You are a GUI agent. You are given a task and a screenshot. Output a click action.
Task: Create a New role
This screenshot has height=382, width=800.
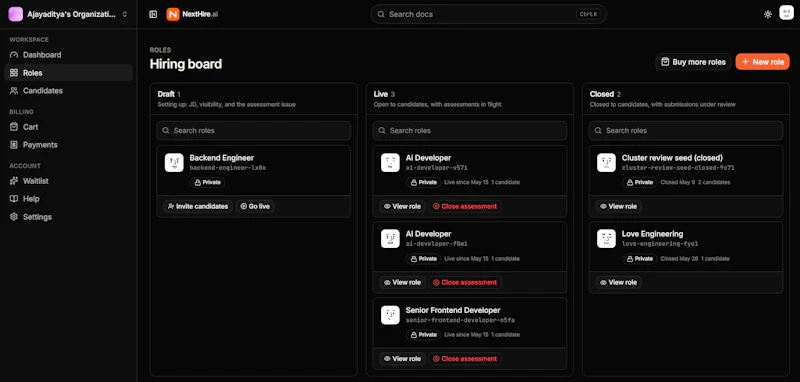click(762, 62)
